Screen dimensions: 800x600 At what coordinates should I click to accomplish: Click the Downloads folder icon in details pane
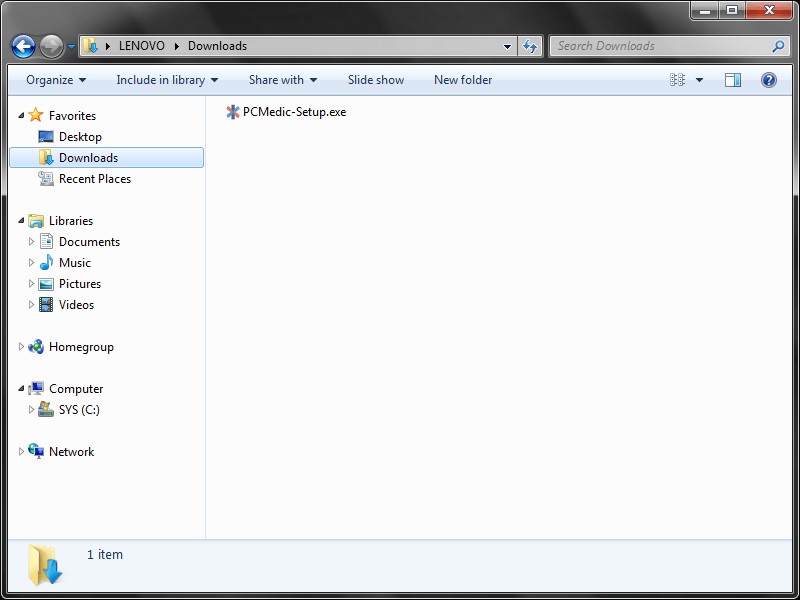tap(45, 565)
